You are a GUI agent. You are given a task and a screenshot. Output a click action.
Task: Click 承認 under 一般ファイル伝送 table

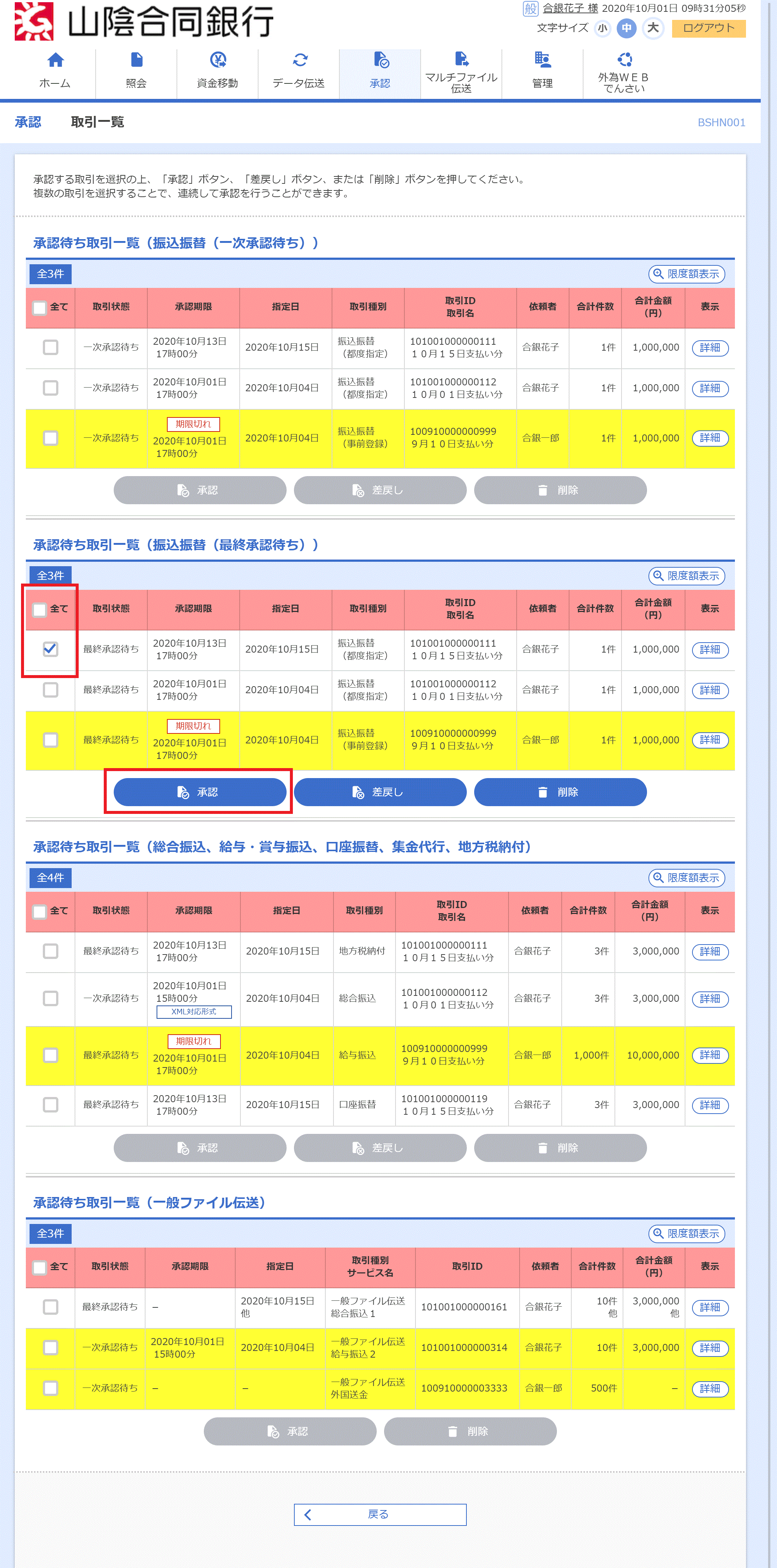[x=290, y=1432]
